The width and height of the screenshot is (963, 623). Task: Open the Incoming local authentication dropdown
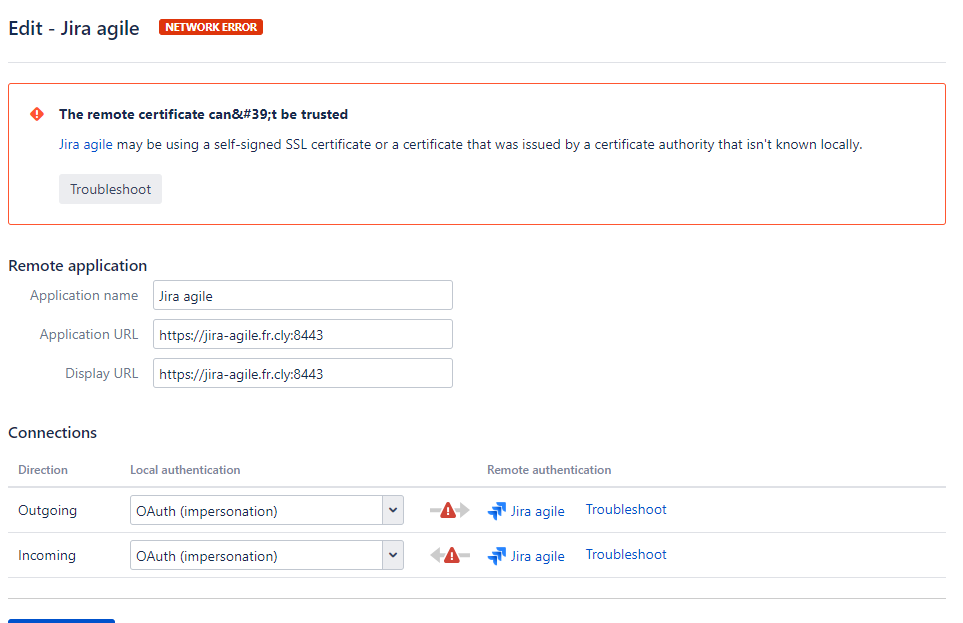click(x=266, y=555)
